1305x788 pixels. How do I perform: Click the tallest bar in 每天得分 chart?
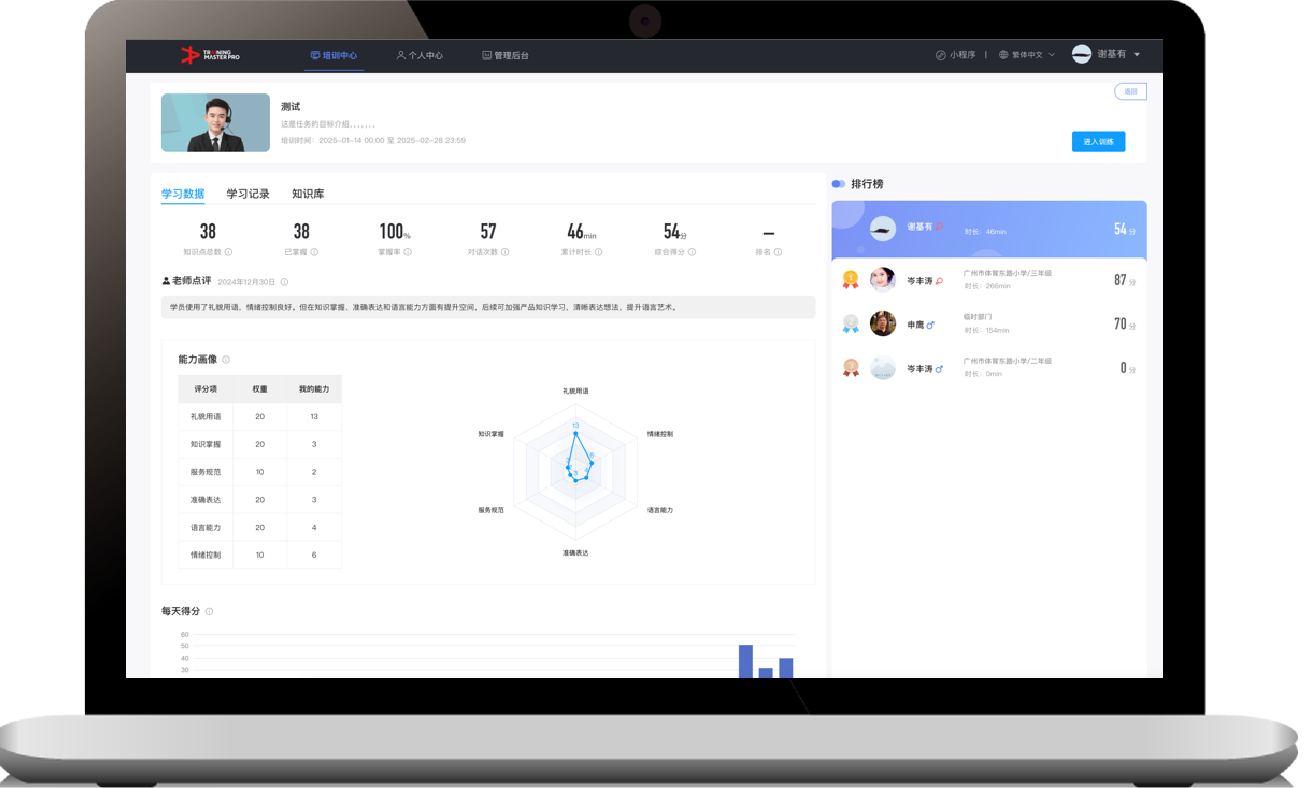pos(745,661)
